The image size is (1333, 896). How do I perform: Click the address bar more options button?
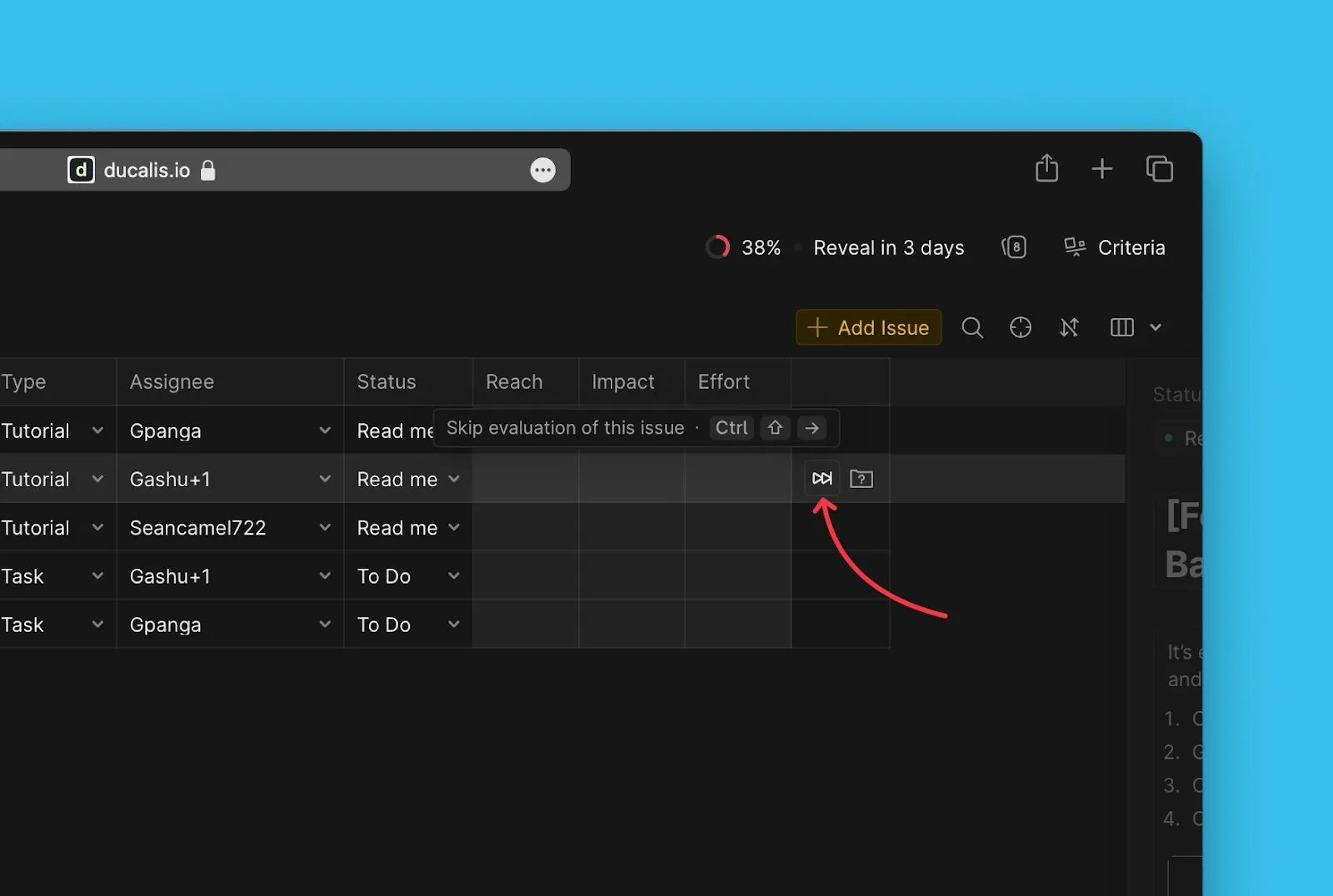point(542,170)
